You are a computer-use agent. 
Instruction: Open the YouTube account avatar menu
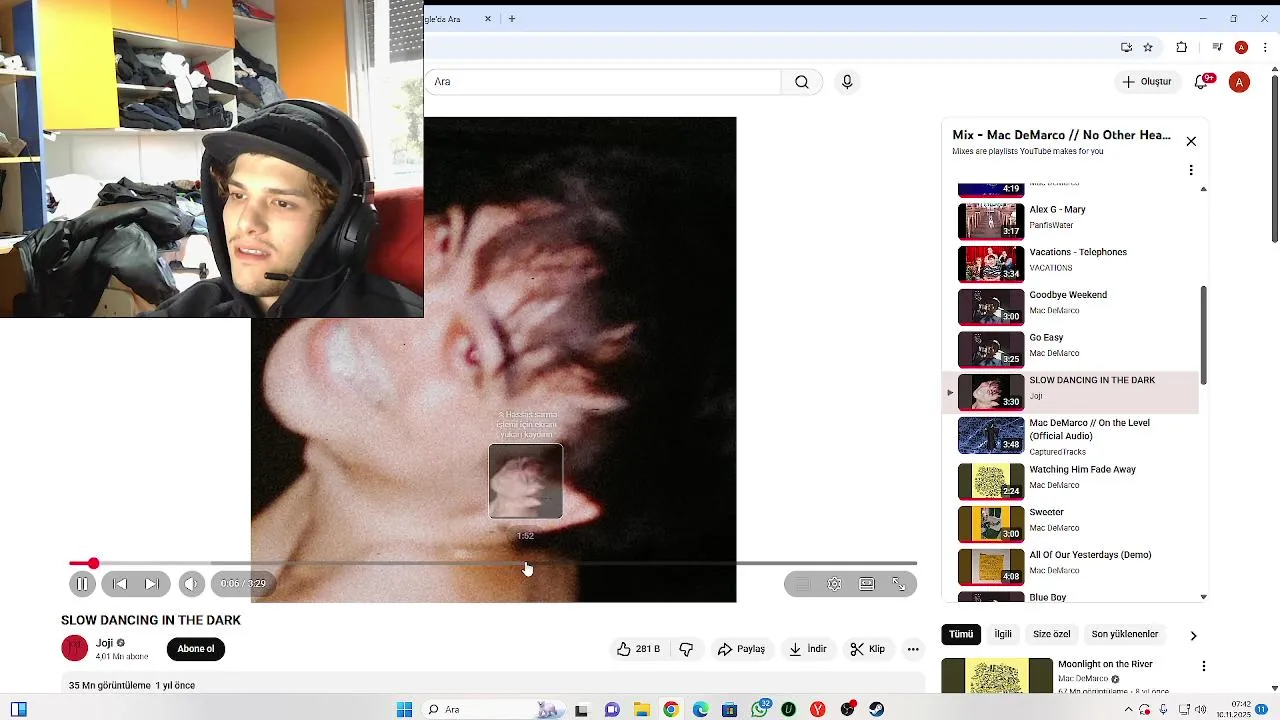coord(1239,82)
